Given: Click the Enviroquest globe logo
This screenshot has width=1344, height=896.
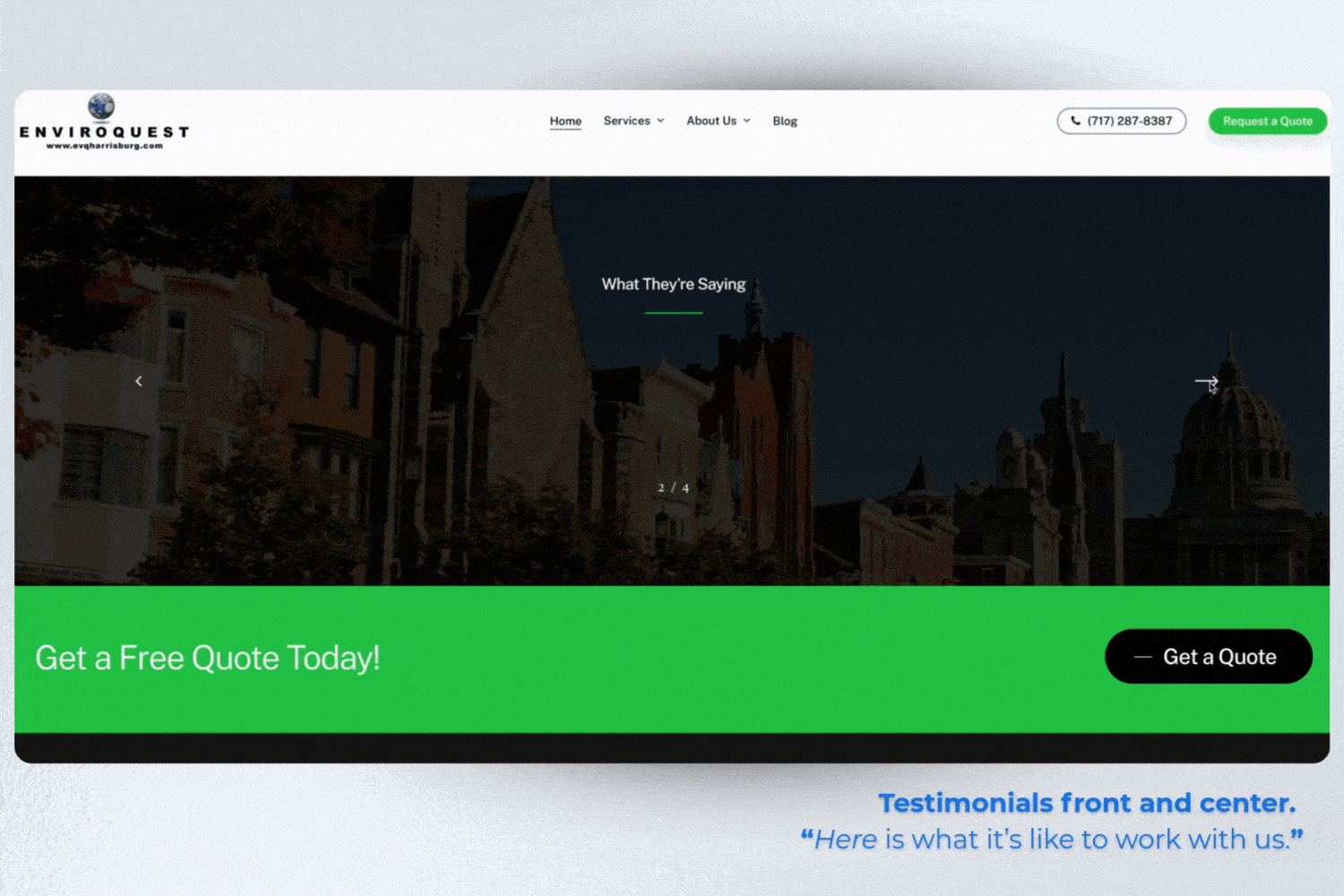Looking at the screenshot, I should pyautogui.click(x=101, y=107).
